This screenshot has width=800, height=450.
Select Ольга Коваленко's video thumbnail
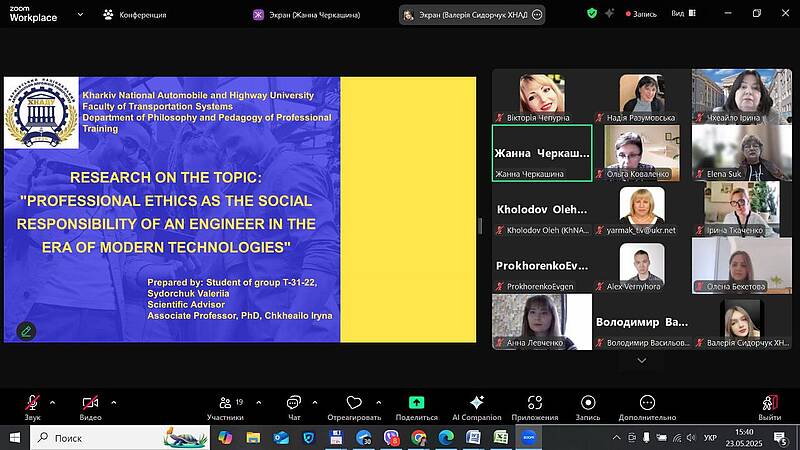(x=642, y=152)
